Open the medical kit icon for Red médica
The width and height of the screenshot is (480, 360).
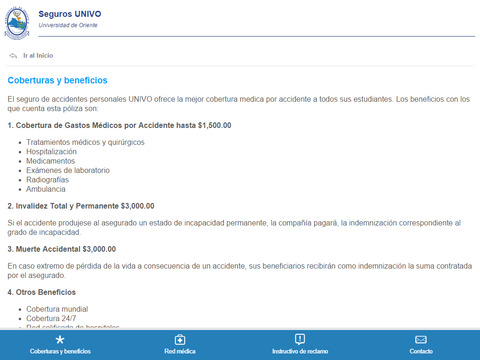(x=180, y=340)
